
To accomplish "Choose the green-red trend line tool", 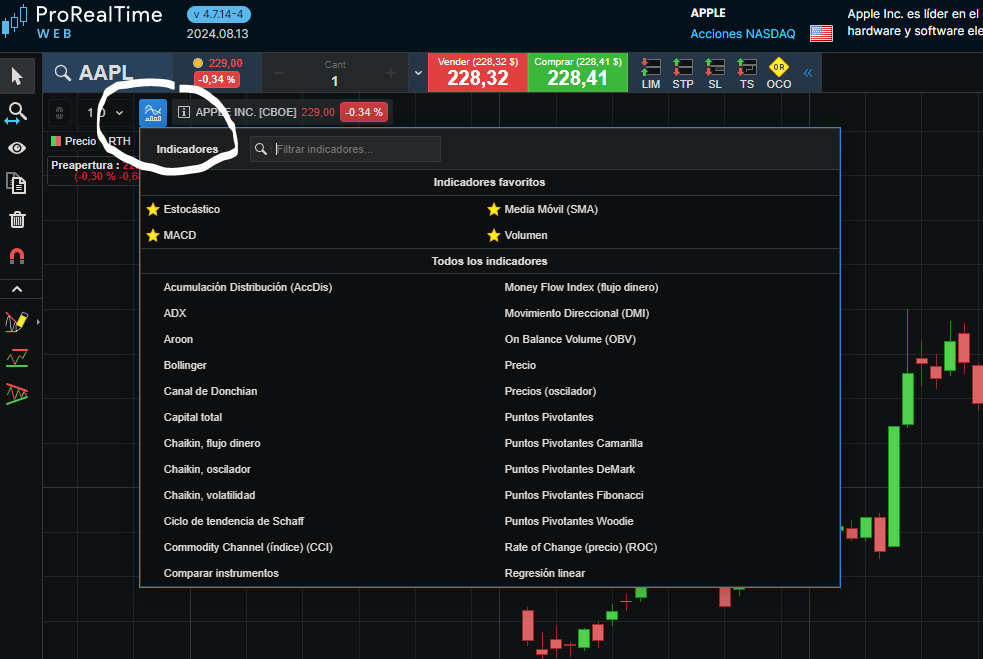I will coord(17,358).
